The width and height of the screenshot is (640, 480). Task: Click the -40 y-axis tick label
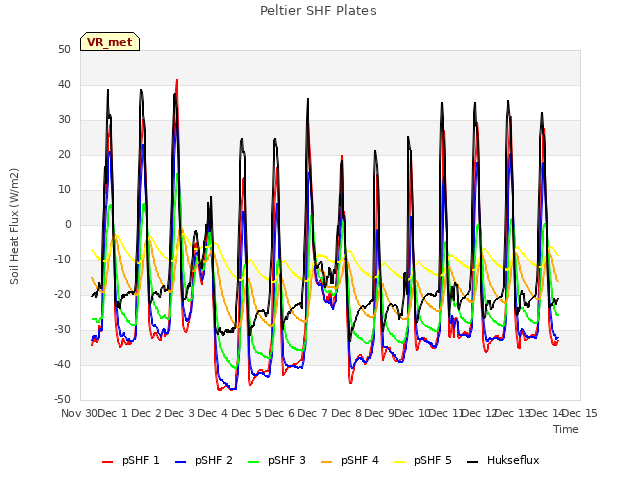pyautogui.click(x=63, y=364)
